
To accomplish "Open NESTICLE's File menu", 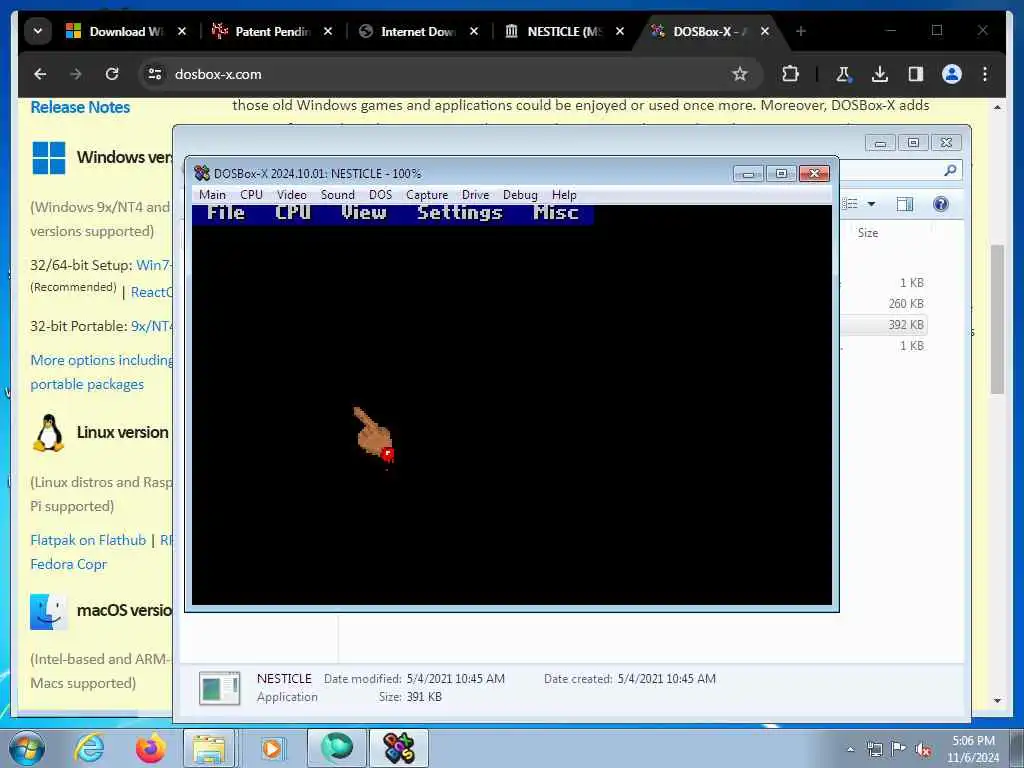I will coord(226,213).
